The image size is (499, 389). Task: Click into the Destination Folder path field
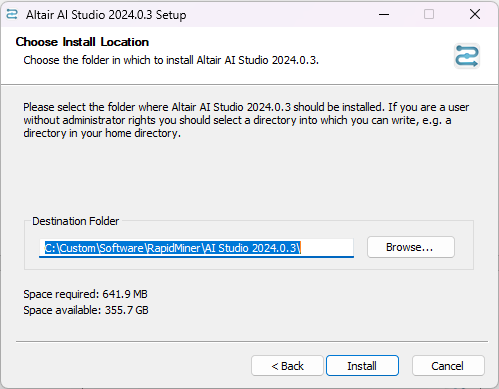196,248
